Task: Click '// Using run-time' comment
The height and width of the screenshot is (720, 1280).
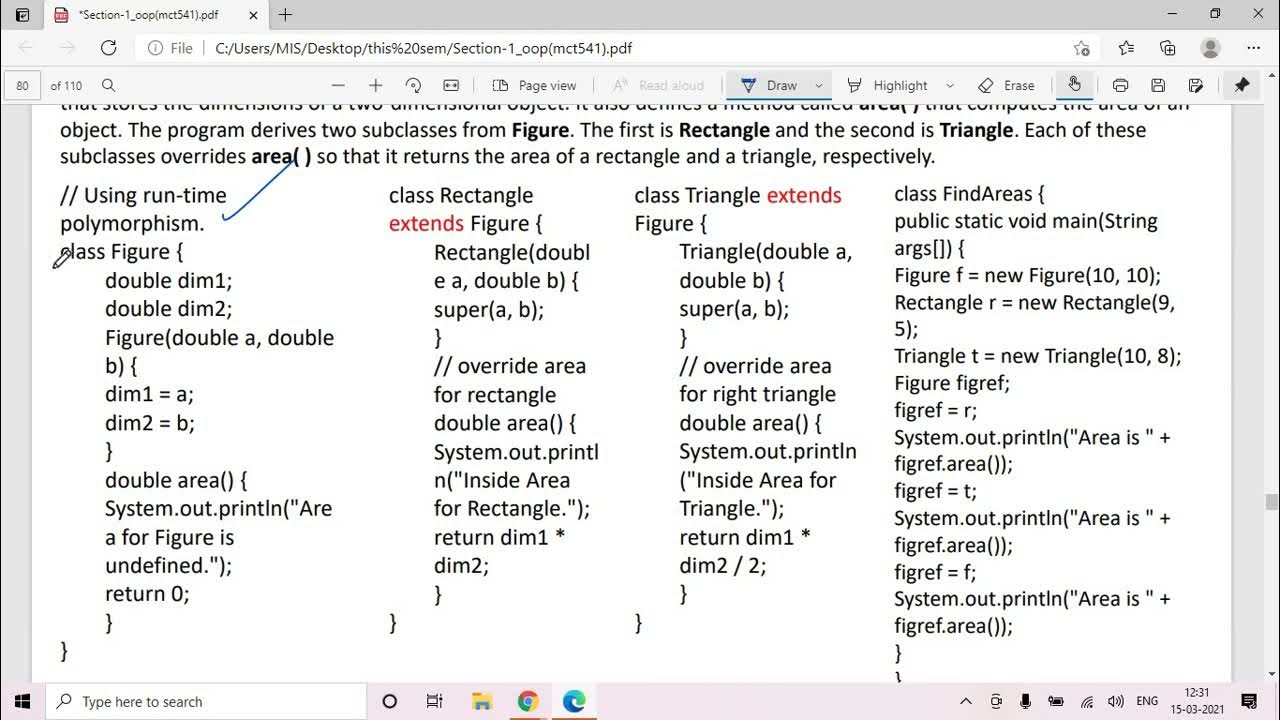Action: coord(143,195)
